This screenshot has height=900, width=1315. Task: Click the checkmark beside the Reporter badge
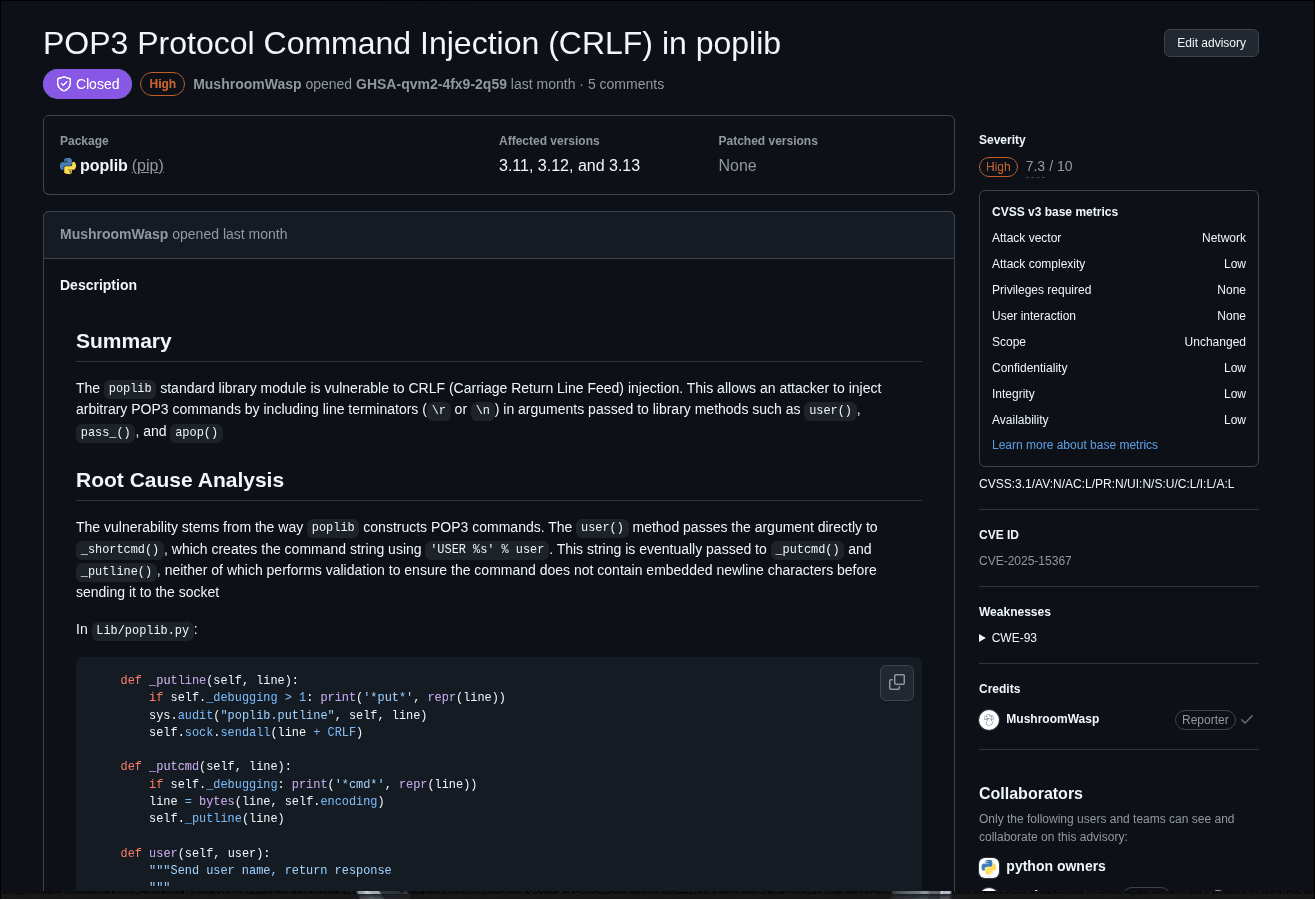(x=1247, y=719)
